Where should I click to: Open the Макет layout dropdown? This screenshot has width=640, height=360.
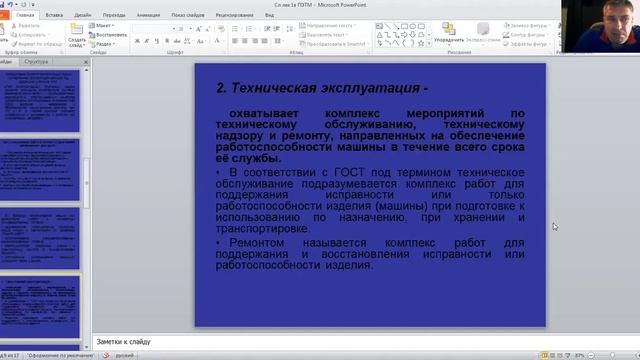pos(102,25)
